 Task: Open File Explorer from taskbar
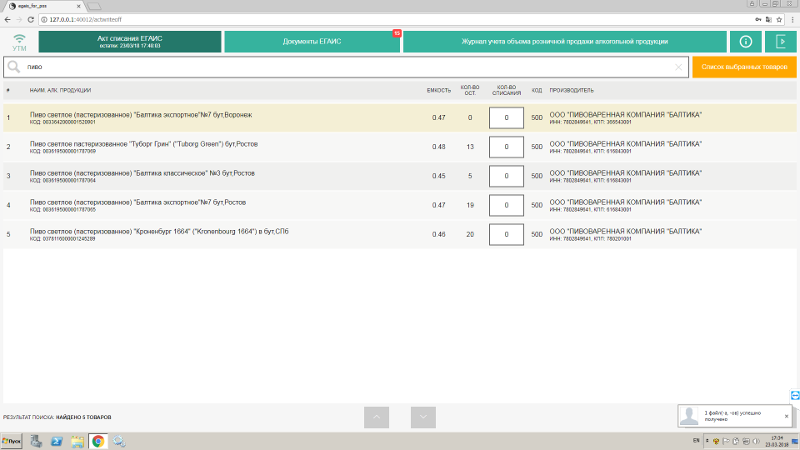[78, 441]
